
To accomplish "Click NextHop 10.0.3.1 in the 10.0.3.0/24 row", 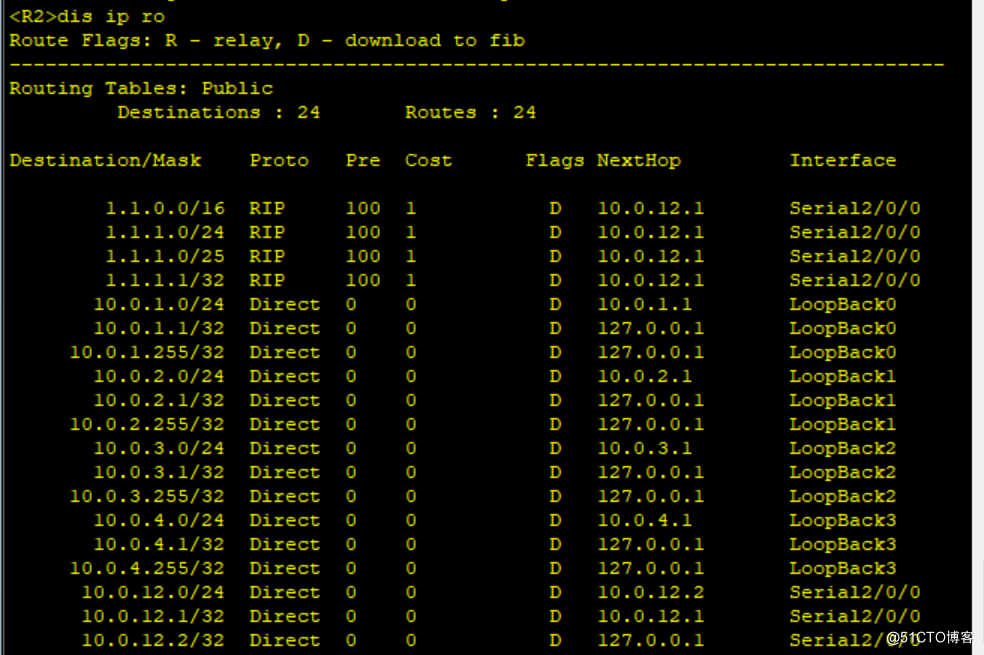I will (x=644, y=449).
